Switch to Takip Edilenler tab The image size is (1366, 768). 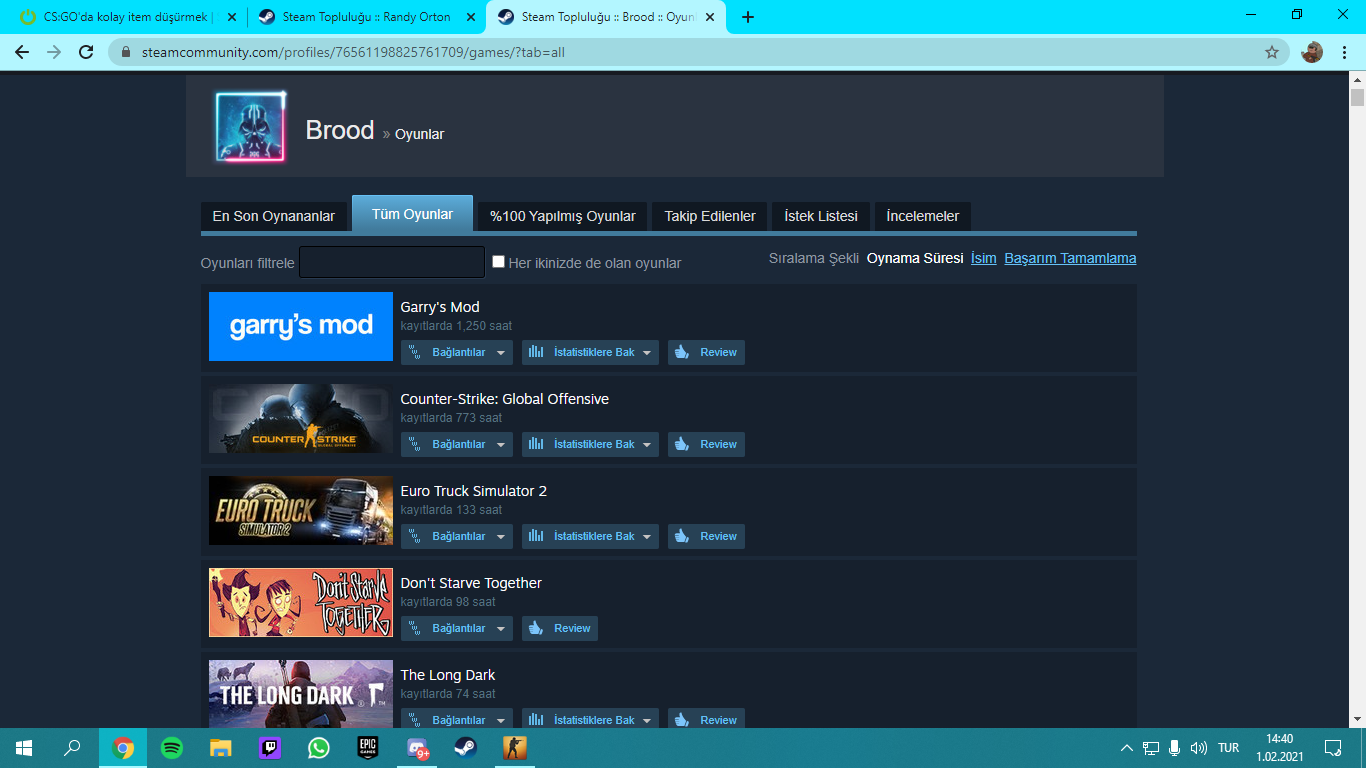tap(710, 216)
